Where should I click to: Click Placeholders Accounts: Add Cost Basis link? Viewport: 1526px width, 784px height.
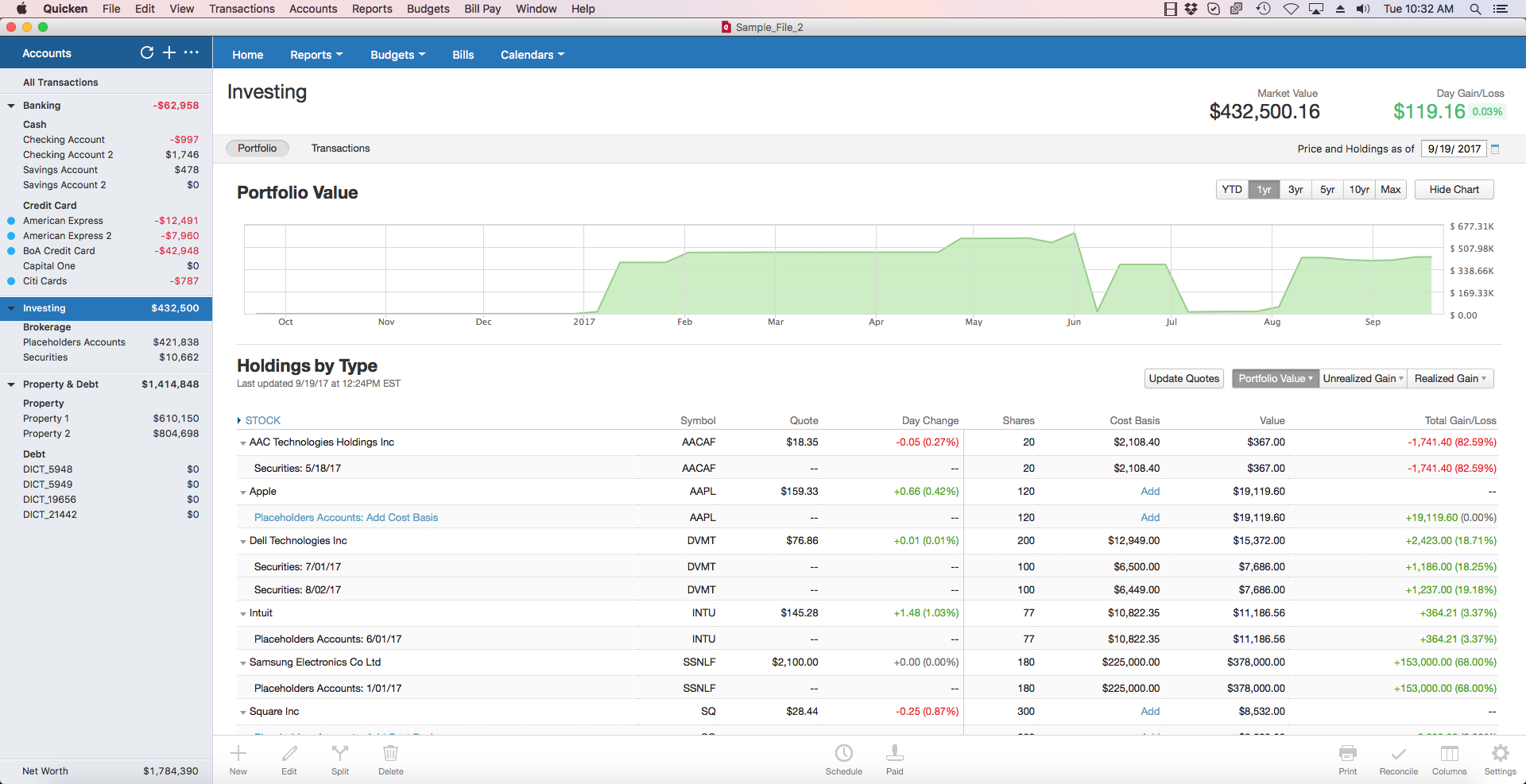(x=346, y=518)
